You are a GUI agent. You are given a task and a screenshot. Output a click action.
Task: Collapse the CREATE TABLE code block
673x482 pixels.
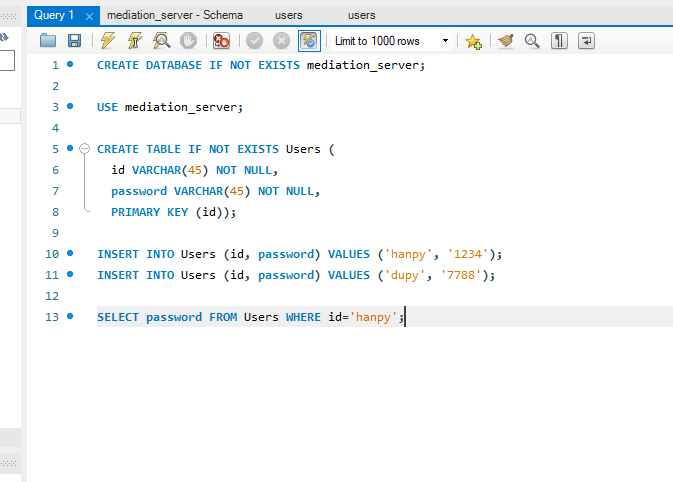[x=85, y=149]
